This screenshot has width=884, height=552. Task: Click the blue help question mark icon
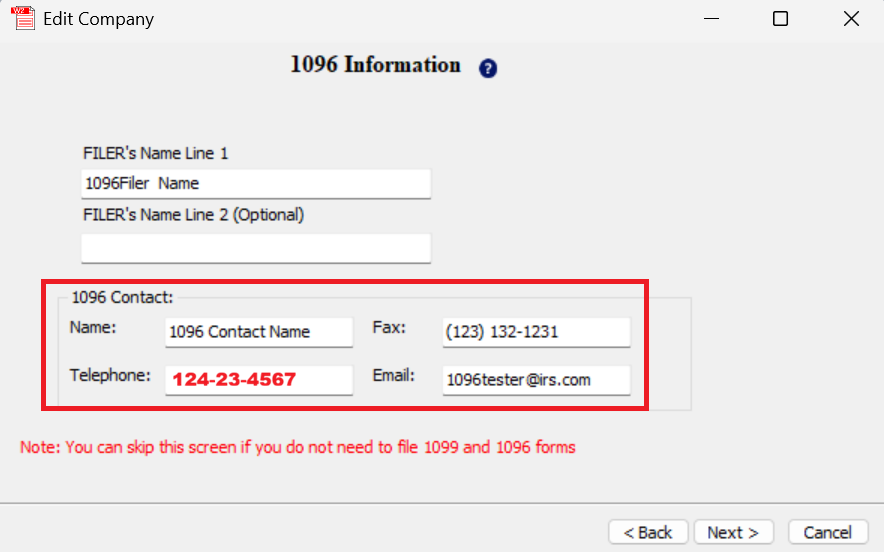coord(488,68)
